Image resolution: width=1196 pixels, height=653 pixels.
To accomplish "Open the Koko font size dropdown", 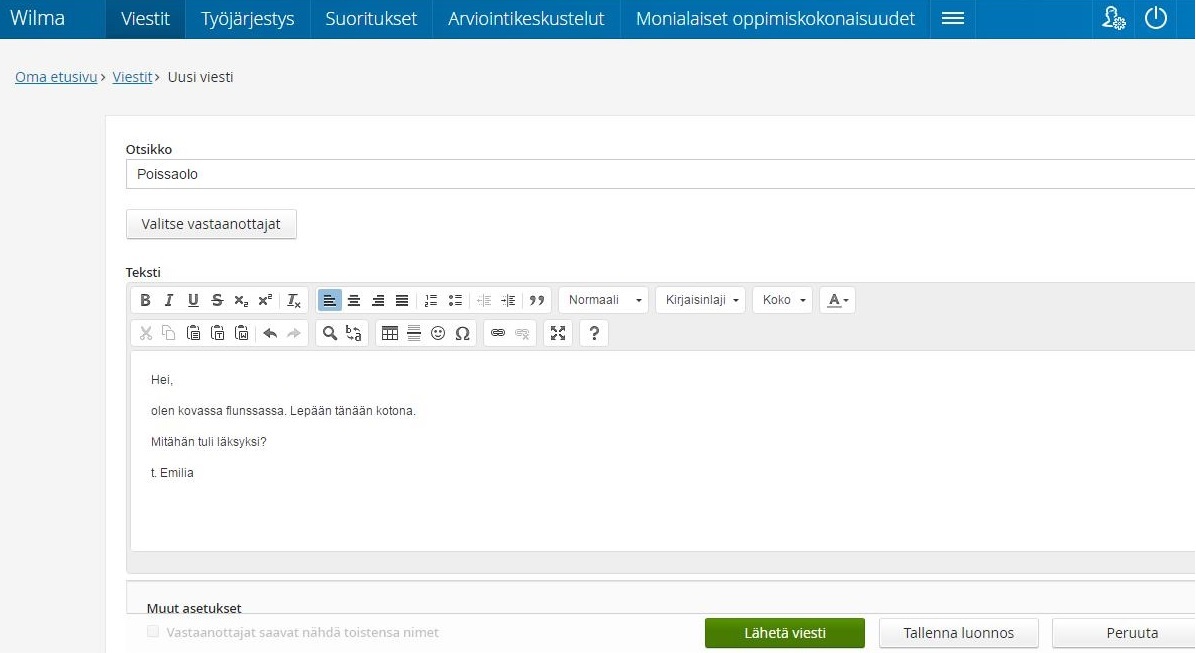I will [x=782, y=300].
